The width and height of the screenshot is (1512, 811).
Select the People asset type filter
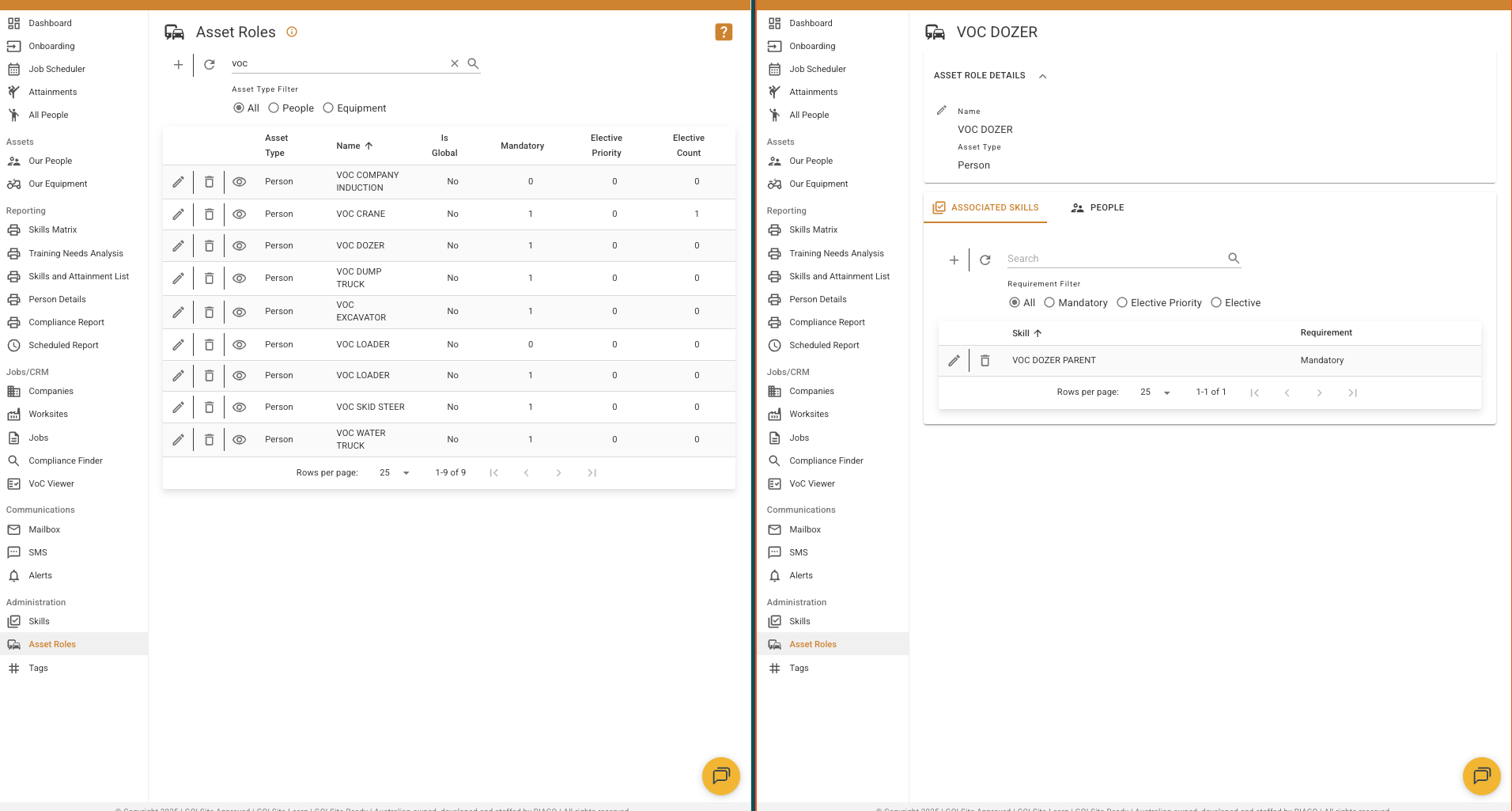274,108
